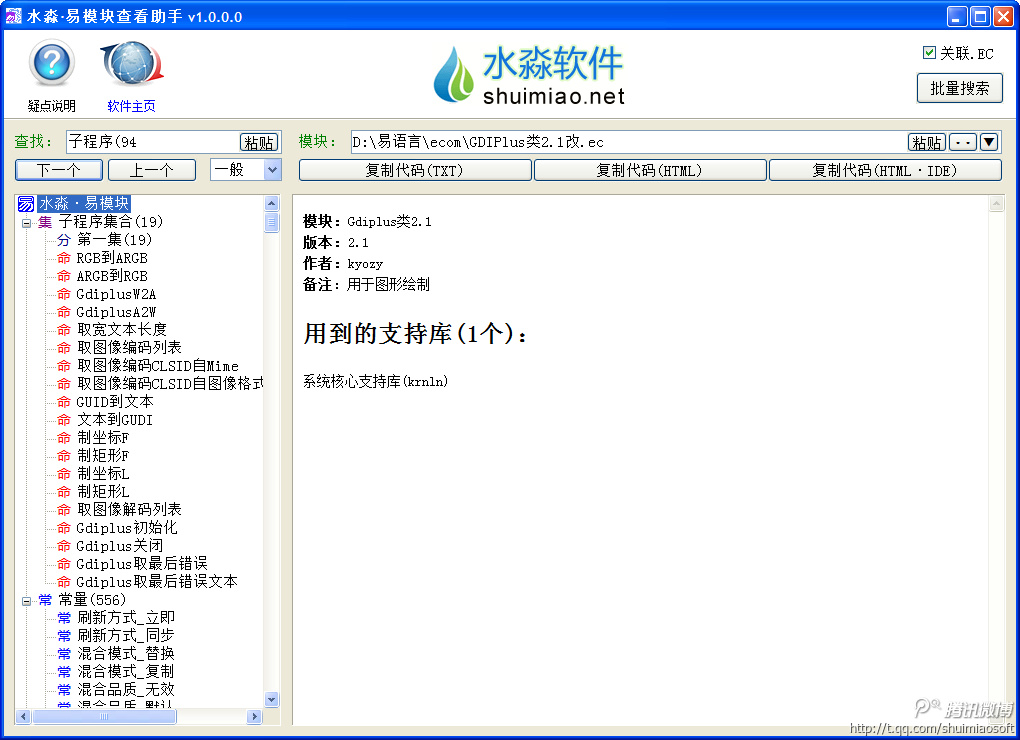The height and width of the screenshot is (740, 1020).
Task: Click the app icon in the title bar
Action: coord(13,16)
